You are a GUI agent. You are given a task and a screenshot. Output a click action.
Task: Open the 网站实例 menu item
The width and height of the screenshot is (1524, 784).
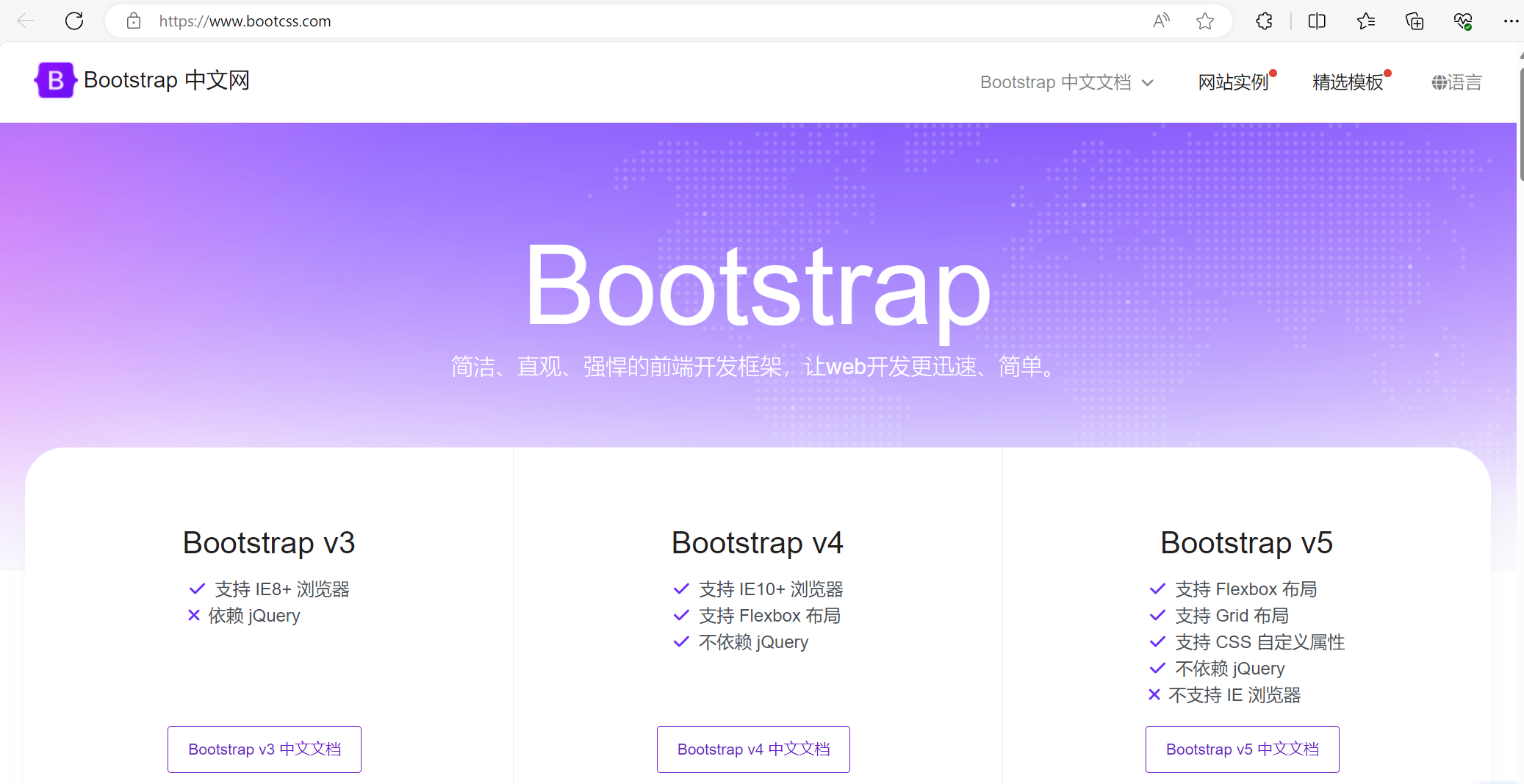click(1234, 82)
